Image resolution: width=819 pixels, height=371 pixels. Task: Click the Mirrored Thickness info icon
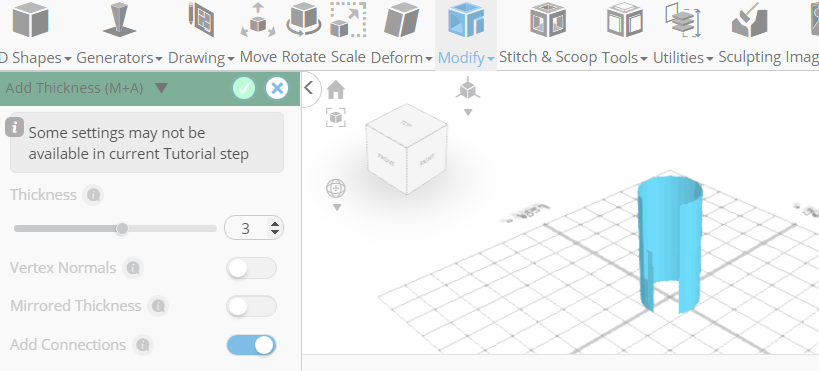(158, 306)
